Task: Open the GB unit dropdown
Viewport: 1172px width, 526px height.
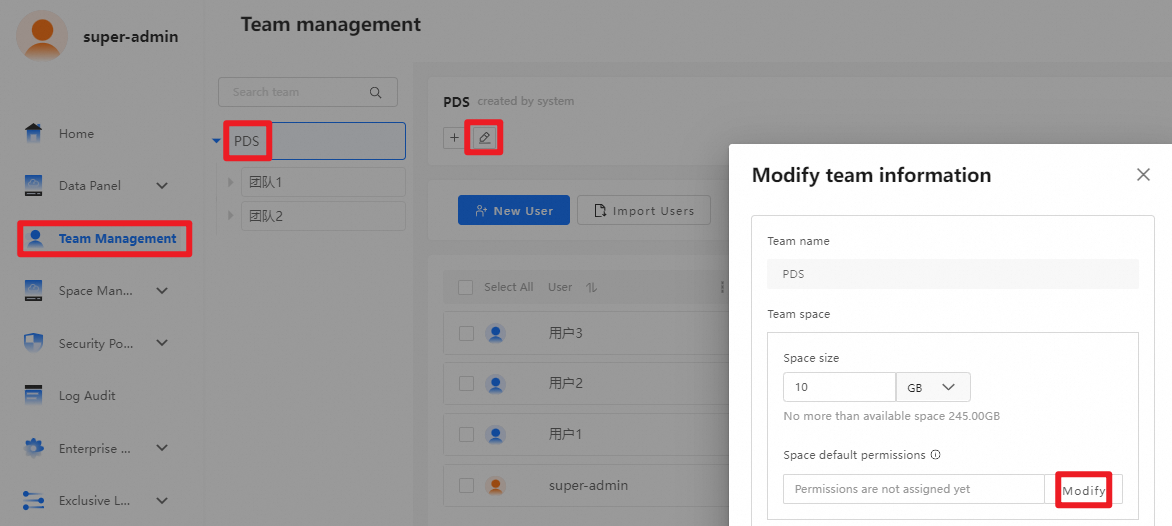Action: click(933, 387)
